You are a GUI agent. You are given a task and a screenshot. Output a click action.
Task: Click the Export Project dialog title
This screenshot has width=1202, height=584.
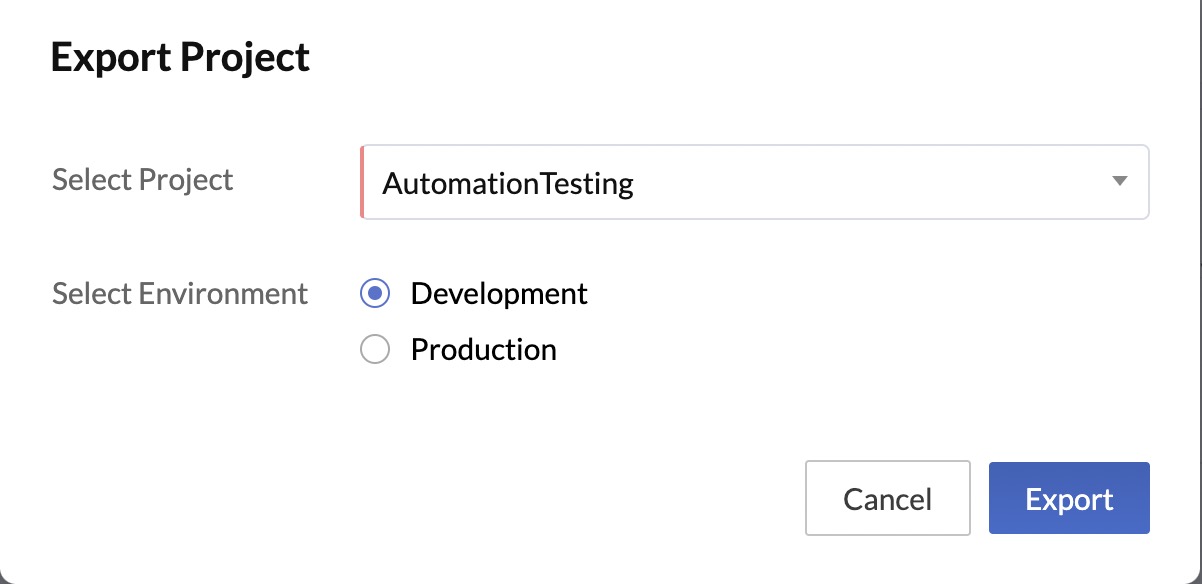(179, 57)
